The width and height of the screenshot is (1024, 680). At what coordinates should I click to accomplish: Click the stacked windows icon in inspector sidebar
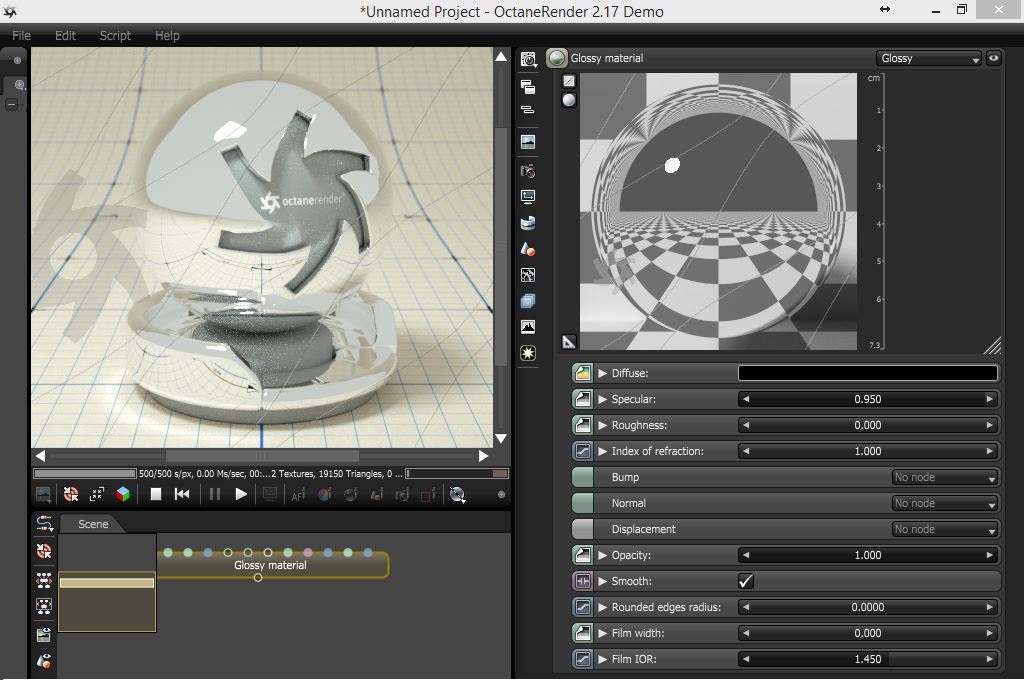pyautogui.click(x=528, y=86)
